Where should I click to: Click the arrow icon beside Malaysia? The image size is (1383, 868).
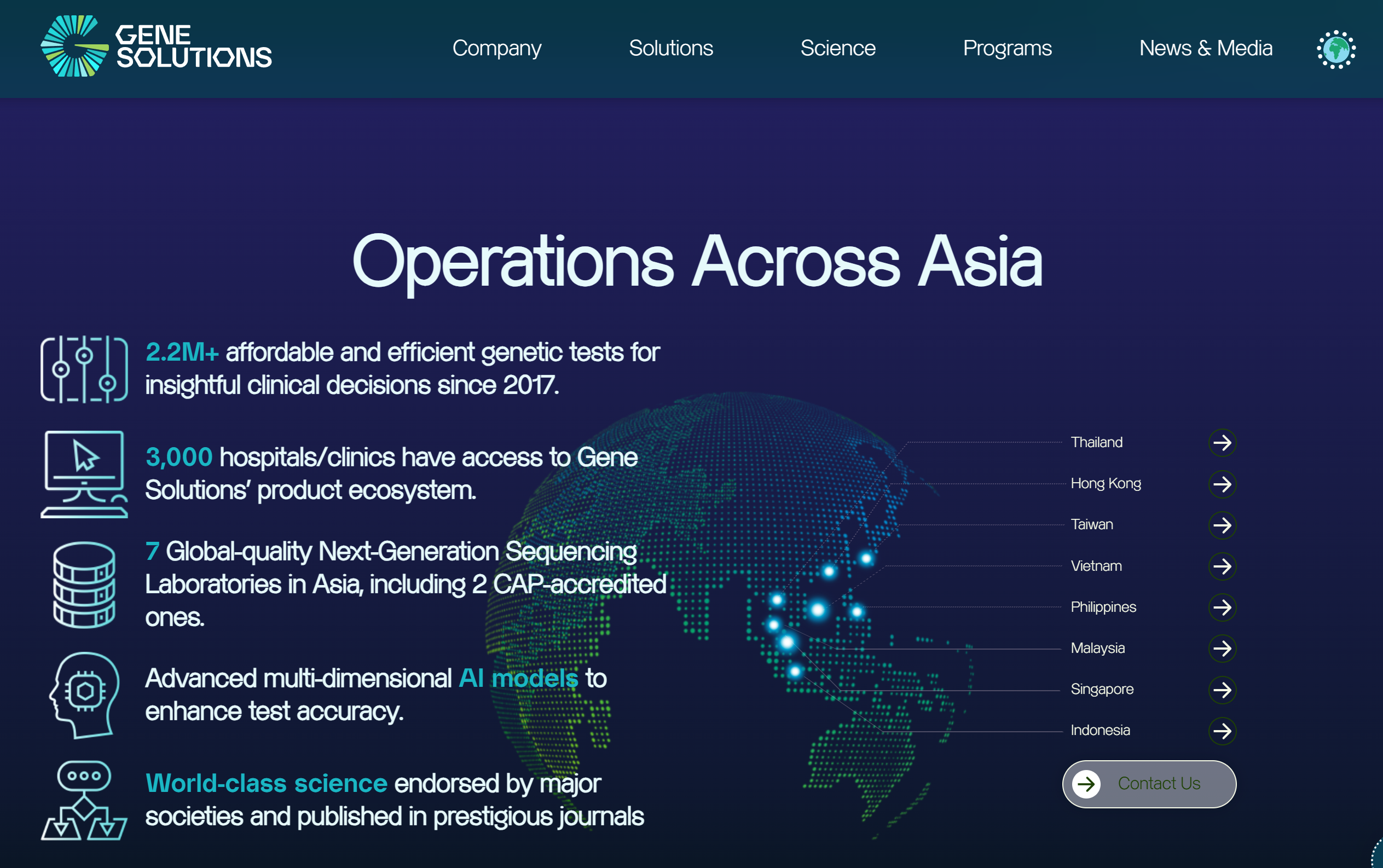pyautogui.click(x=1222, y=649)
